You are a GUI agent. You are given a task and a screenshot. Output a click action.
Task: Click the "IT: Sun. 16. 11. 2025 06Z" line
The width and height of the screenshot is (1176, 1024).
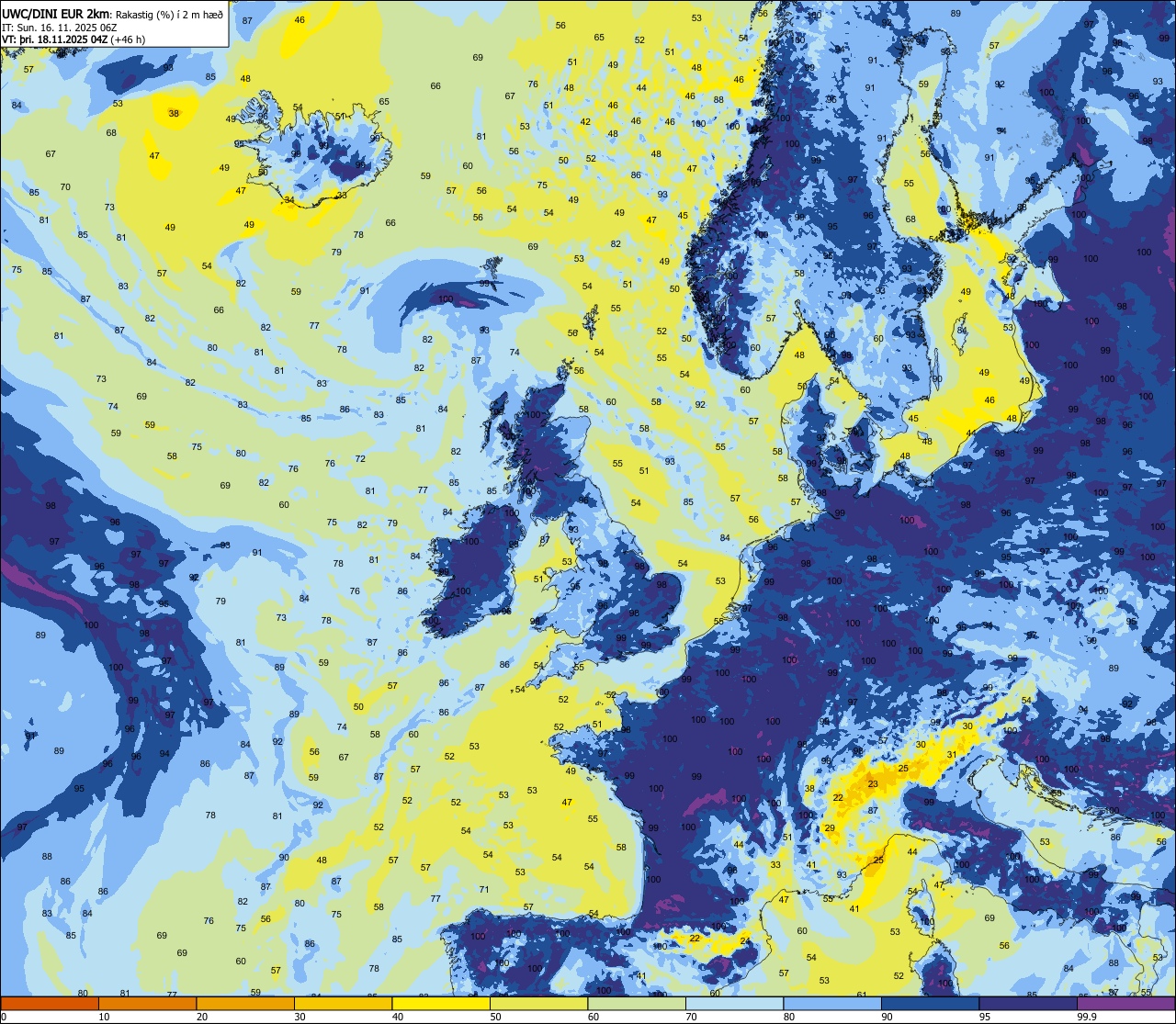point(59,27)
